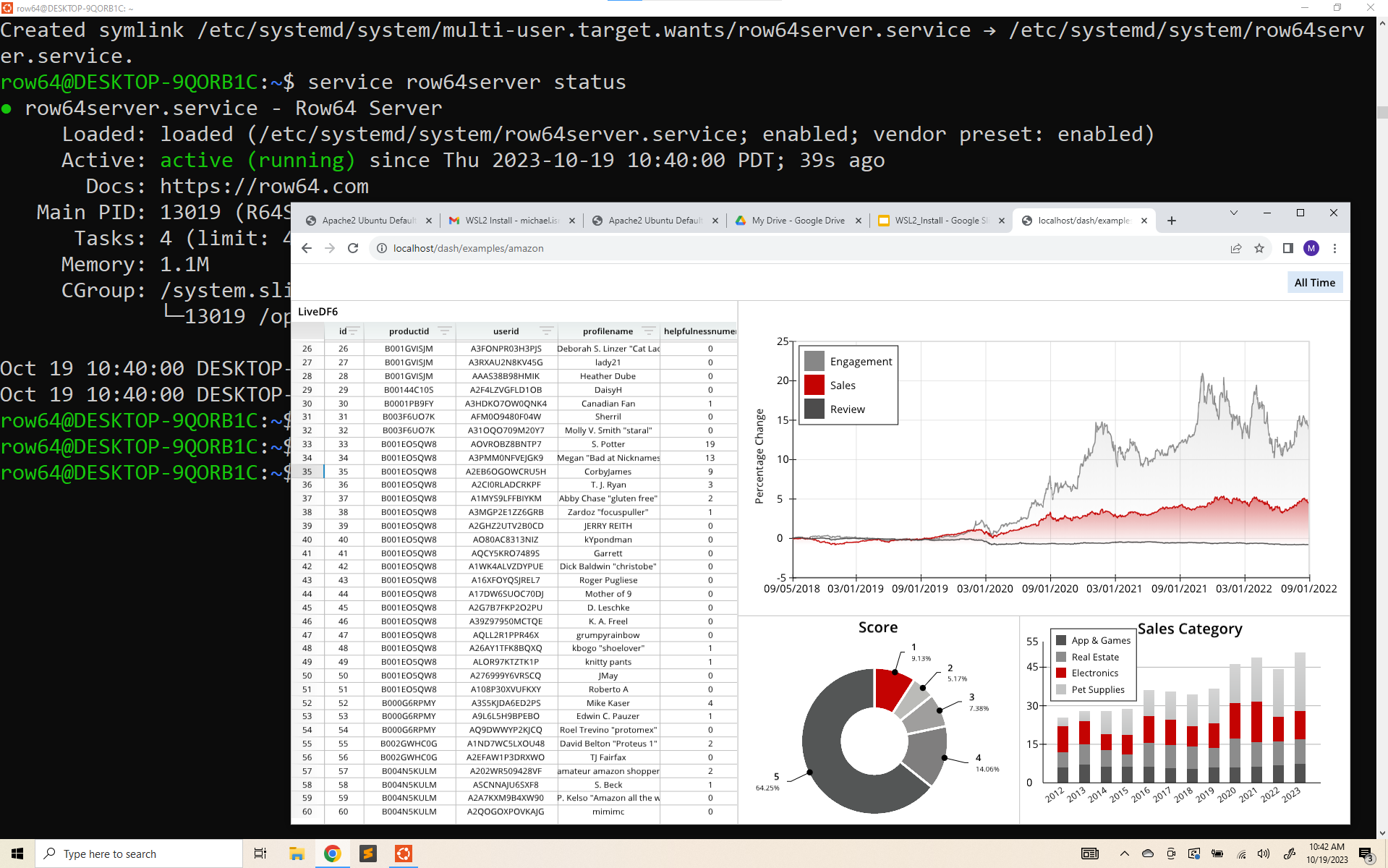
Task: Open the Chrome profile avatar M
Action: 1311,248
